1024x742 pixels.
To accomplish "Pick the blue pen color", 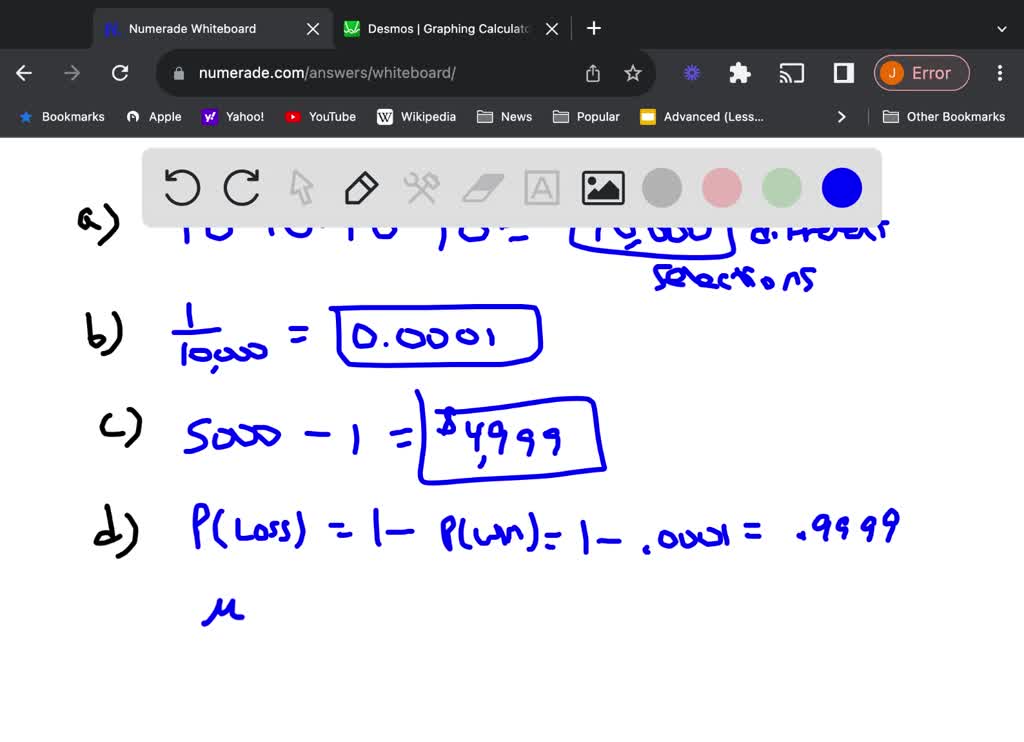I will point(842,187).
